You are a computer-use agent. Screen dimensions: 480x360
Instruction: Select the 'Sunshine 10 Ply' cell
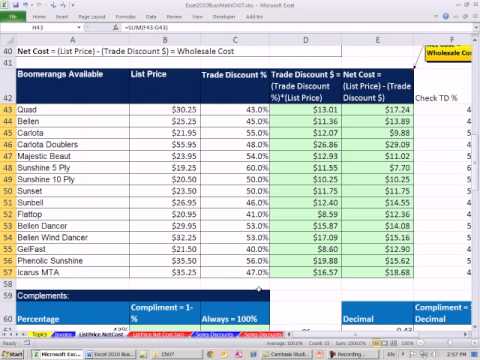pyautogui.click(x=73, y=180)
